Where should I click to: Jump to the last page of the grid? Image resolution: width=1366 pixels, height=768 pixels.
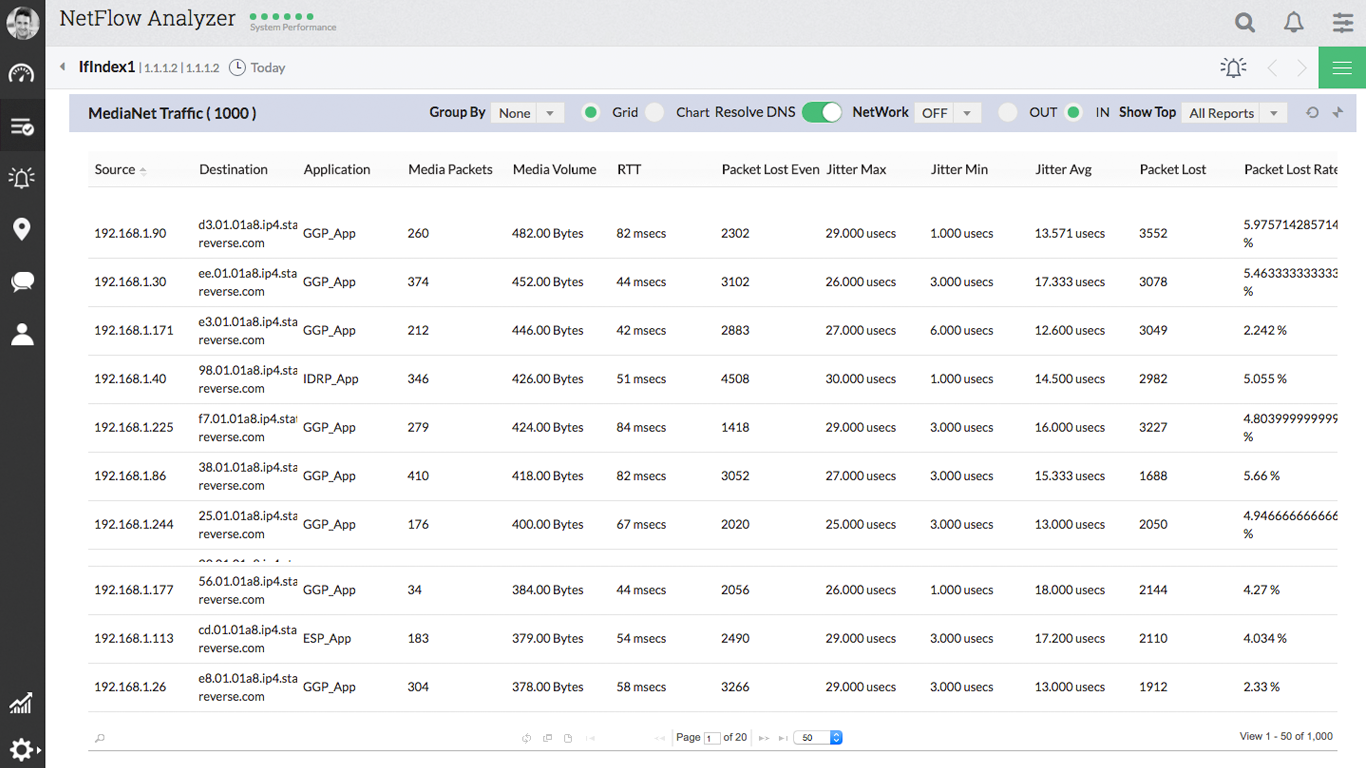coord(783,738)
